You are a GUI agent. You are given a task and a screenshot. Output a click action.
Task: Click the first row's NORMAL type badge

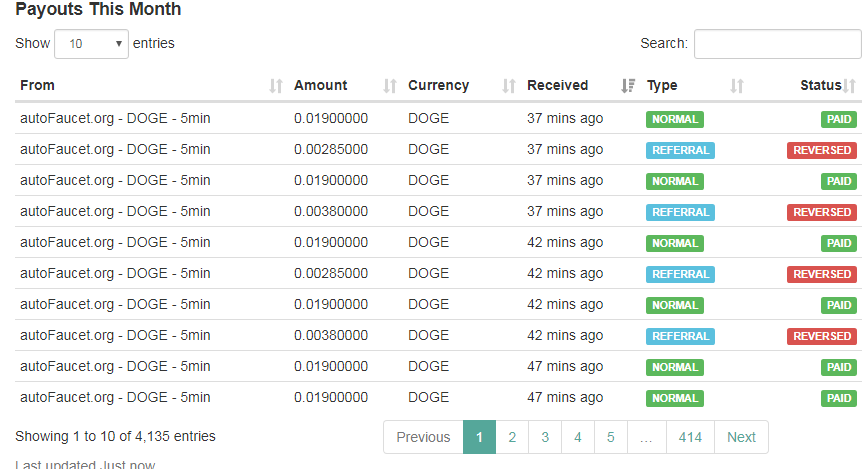click(675, 119)
